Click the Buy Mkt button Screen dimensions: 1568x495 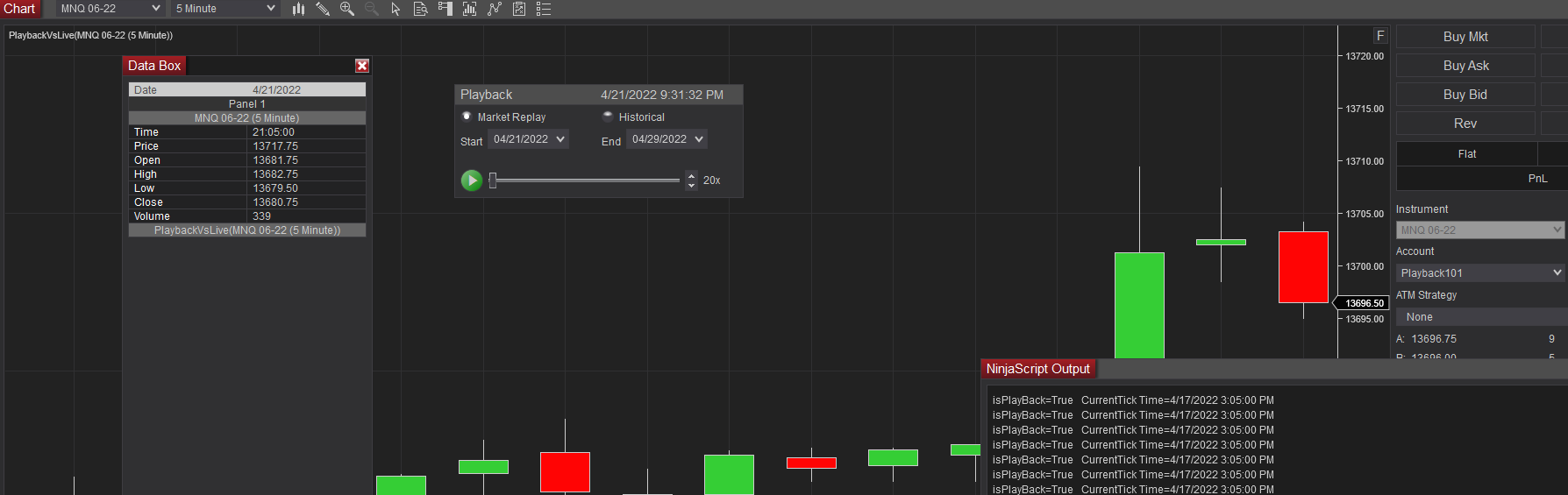coord(1465,37)
